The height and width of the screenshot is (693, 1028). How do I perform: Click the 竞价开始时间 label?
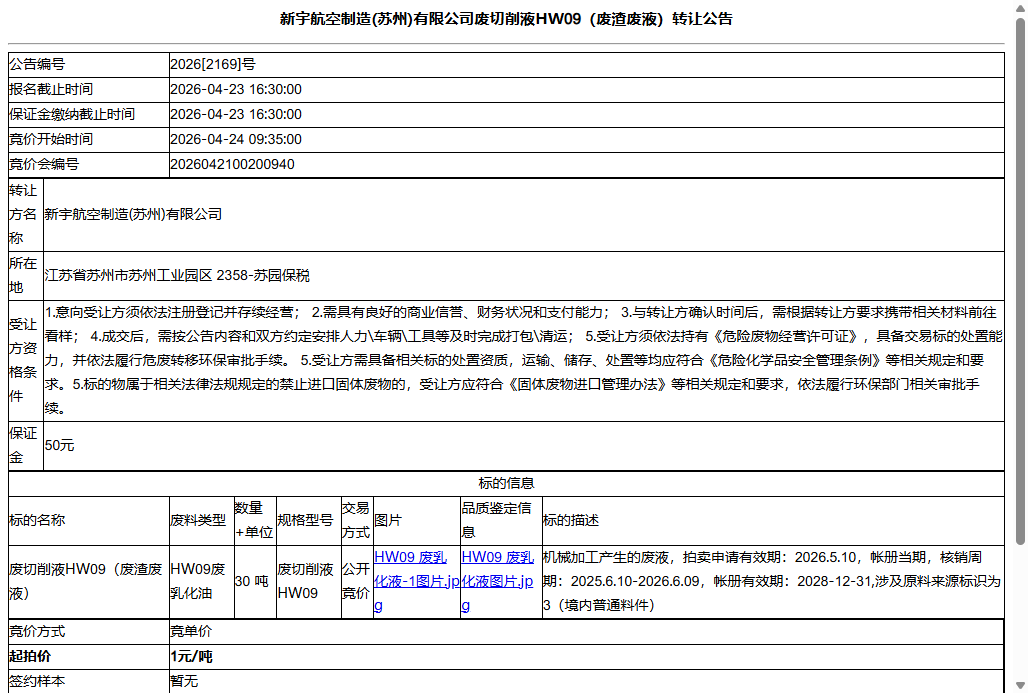click(x=51, y=140)
